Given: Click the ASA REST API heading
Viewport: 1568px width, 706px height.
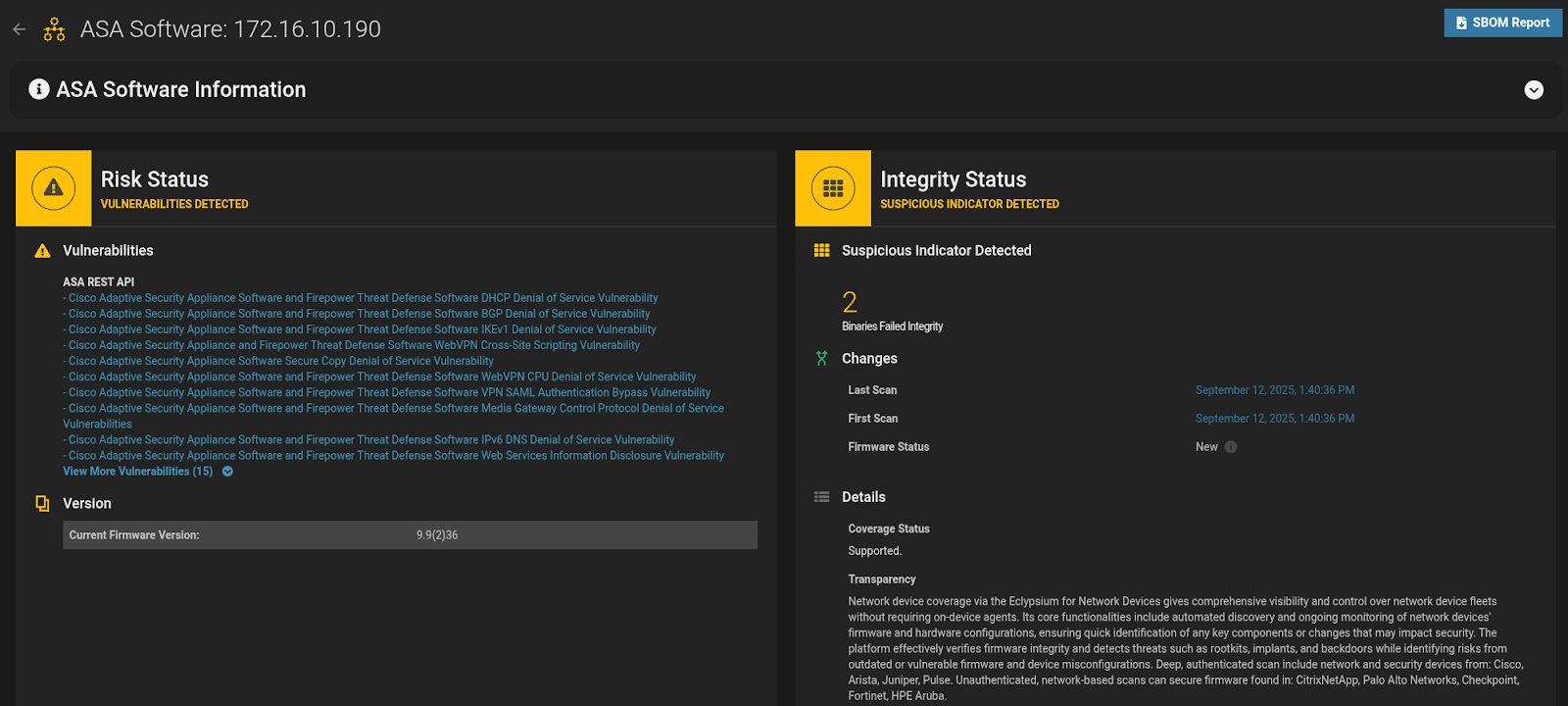Looking at the screenshot, I should point(99,282).
